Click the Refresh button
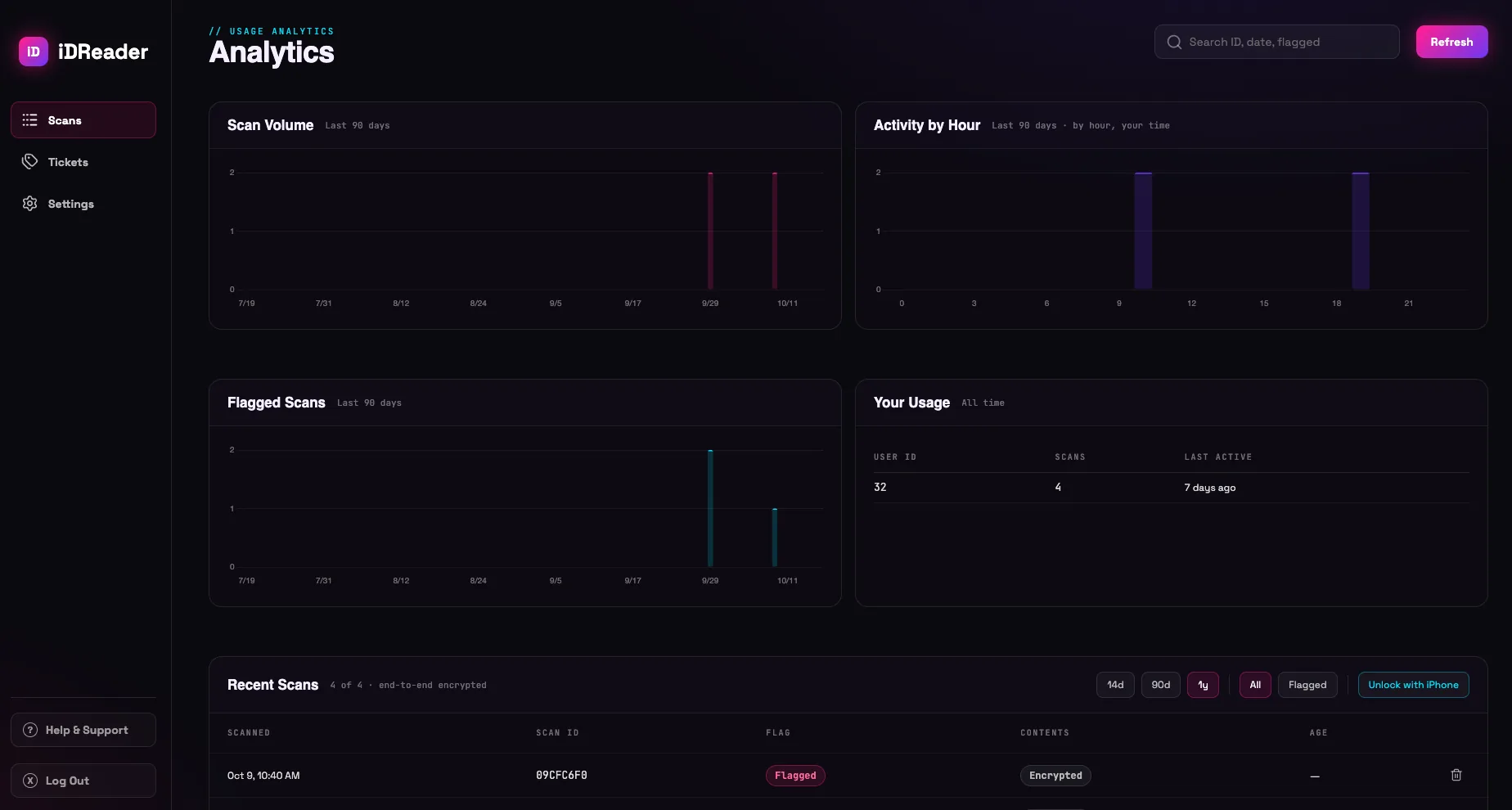 [x=1451, y=42]
